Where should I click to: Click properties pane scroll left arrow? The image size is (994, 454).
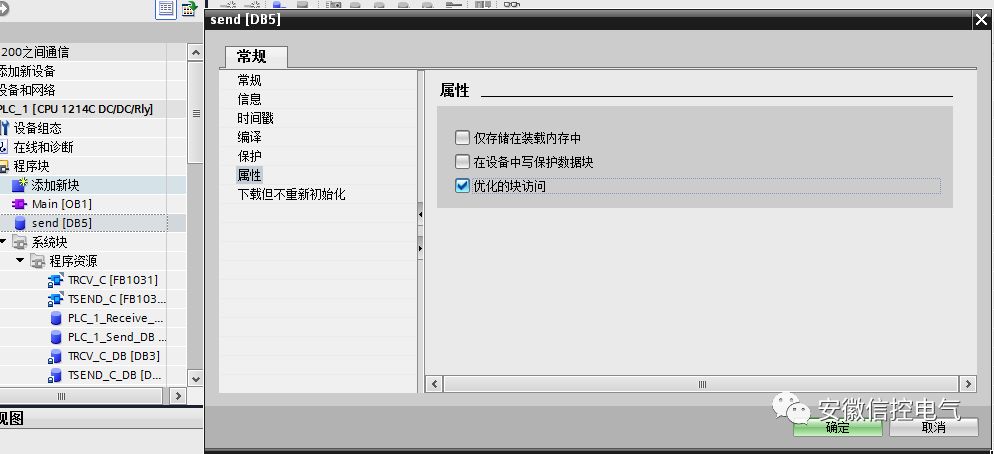[x=435, y=384]
